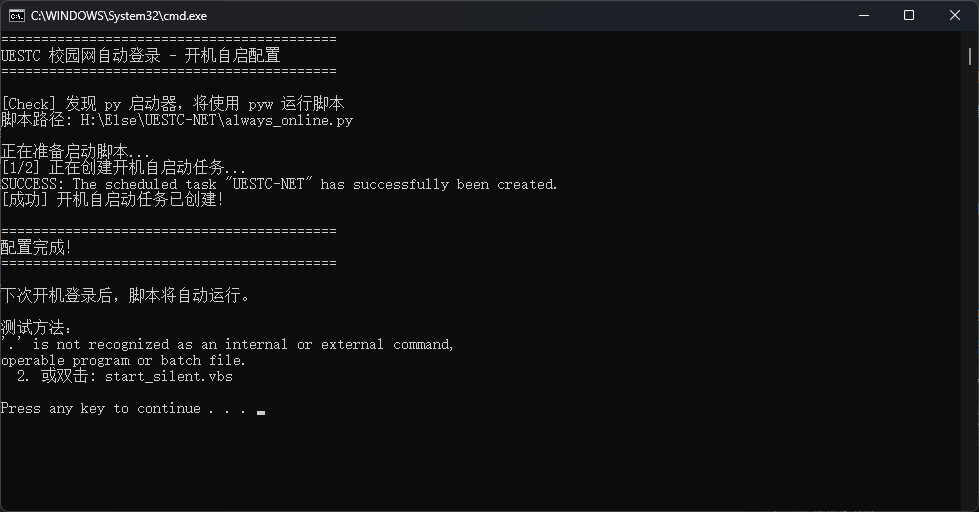Click the start_silent.vbs file name text

coord(169,377)
